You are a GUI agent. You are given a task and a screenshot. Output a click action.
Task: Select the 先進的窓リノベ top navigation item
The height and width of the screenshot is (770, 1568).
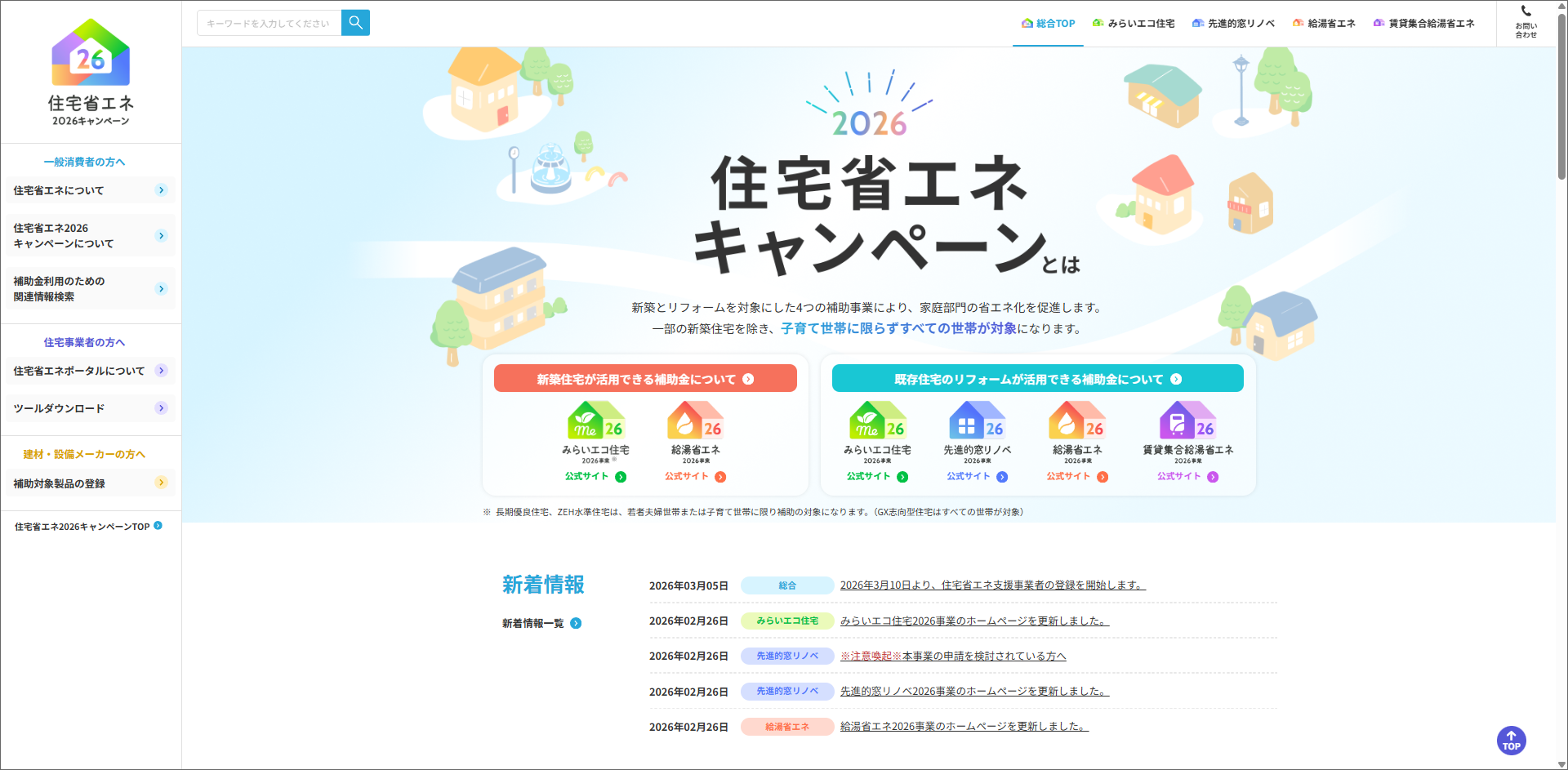(x=1233, y=24)
